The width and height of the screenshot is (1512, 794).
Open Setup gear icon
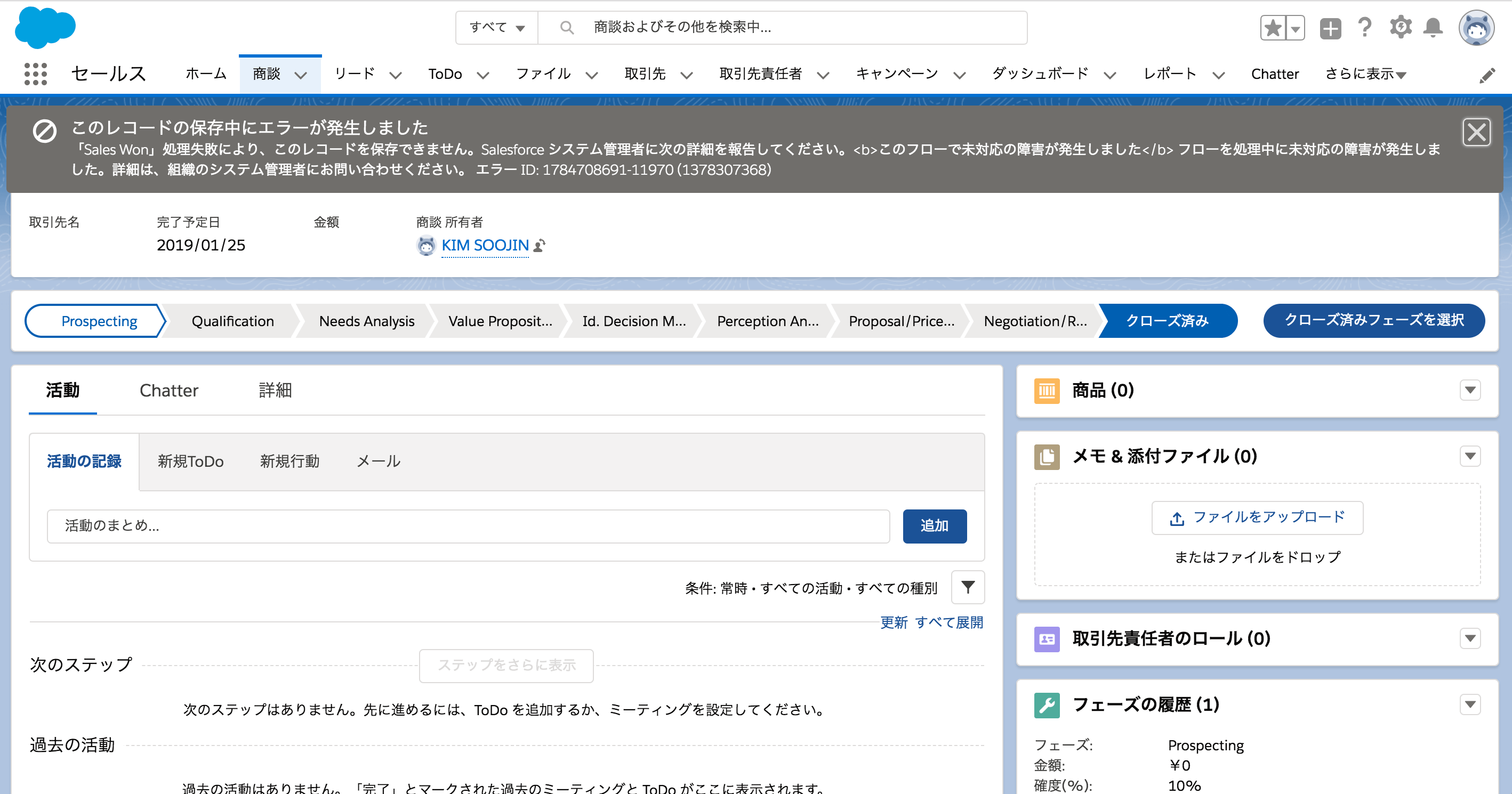(1400, 28)
